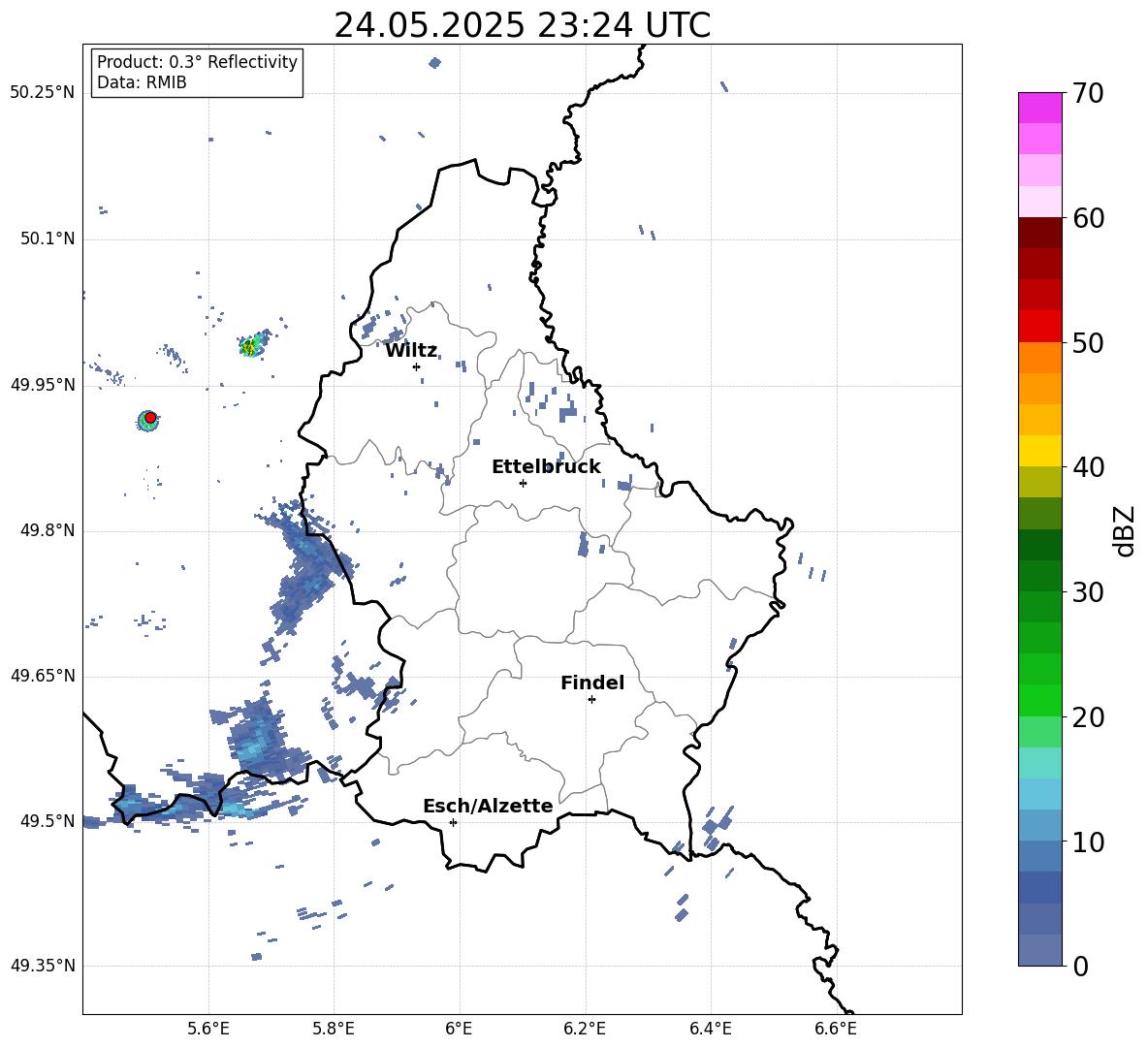Click the 49.5°N latitude tick label
Screen dimensions: 1148x1048
(x=48, y=821)
